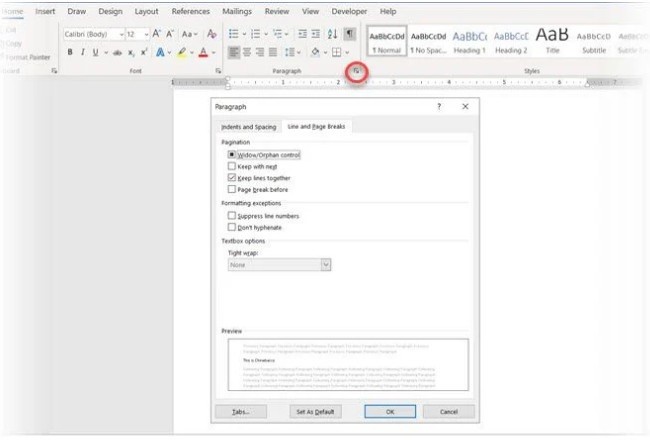Check Don't hyphenate

point(232,227)
